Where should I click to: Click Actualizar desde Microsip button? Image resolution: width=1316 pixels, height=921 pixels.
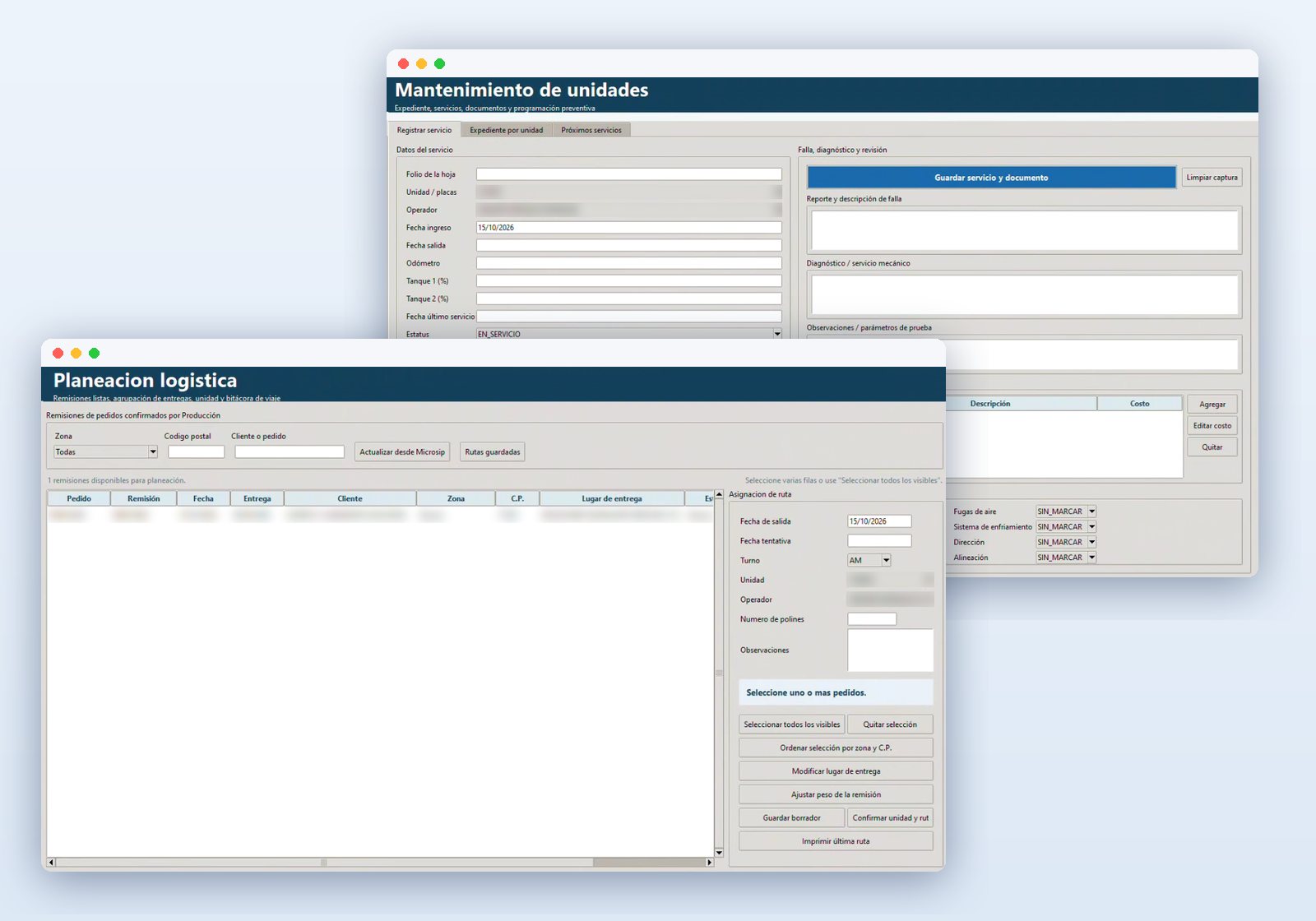(x=402, y=452)
